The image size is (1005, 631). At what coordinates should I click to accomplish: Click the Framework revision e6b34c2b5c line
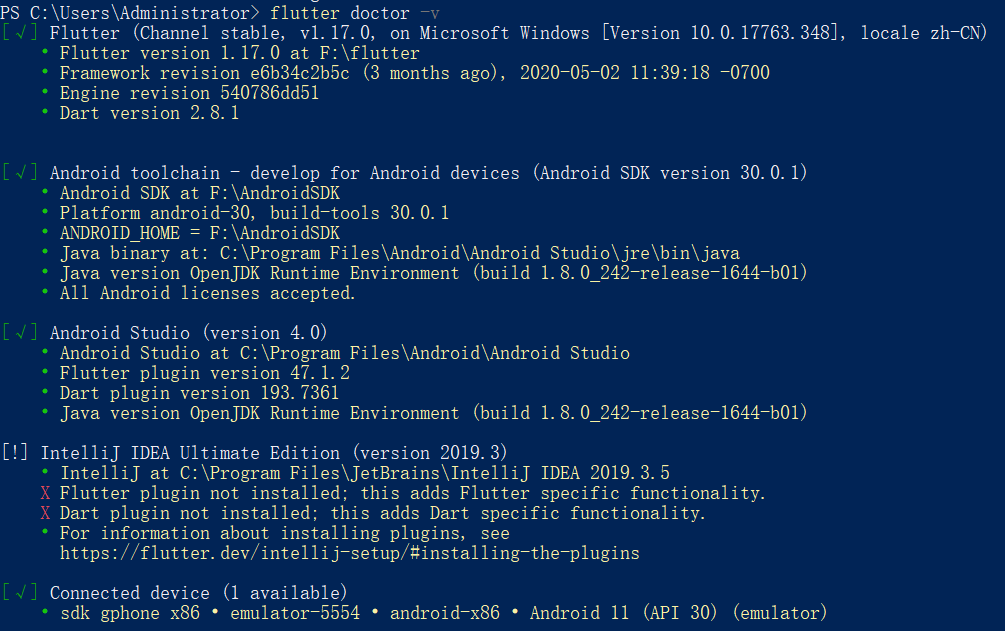414,73
